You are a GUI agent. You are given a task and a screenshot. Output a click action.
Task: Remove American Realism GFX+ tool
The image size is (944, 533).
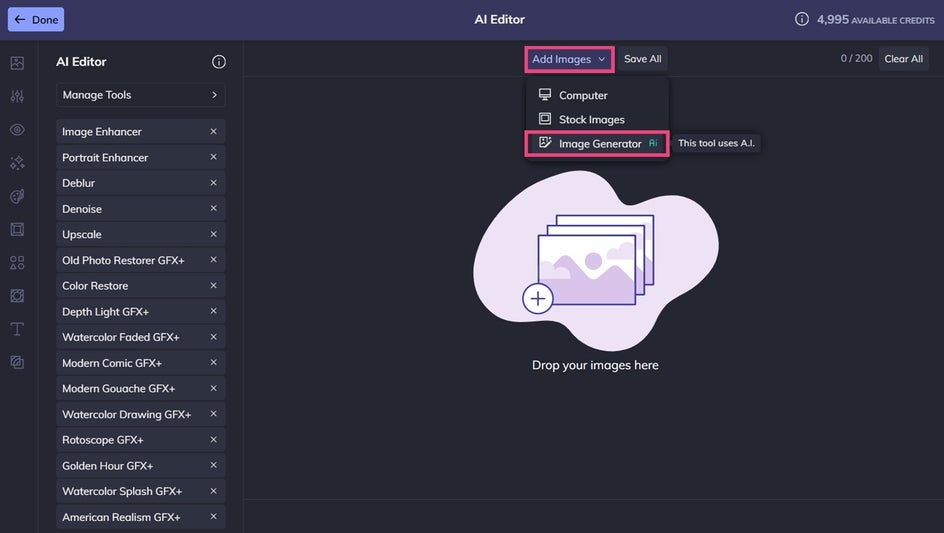tap(213, 517)
